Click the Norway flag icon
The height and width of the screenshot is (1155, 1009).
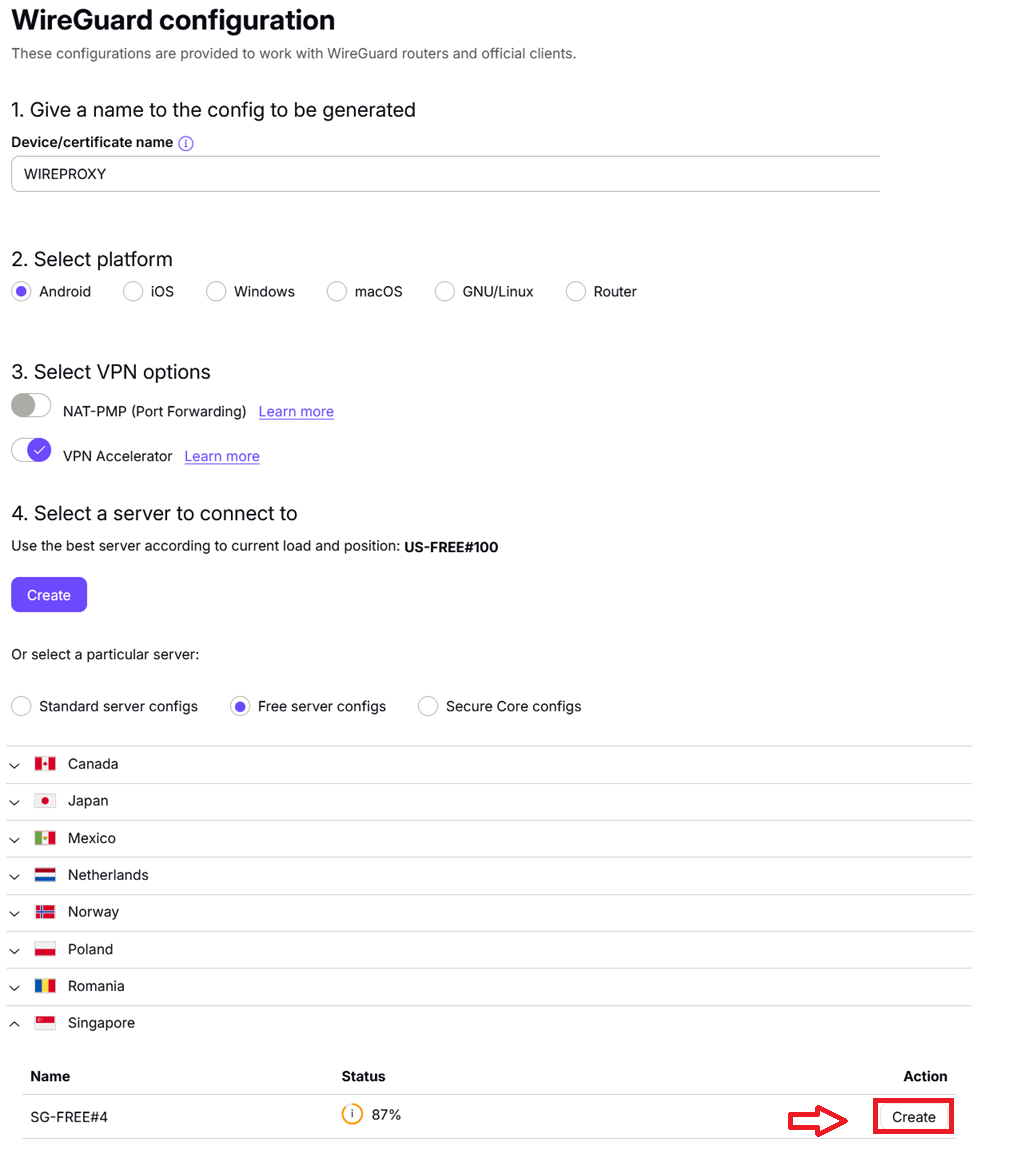[x=45, y=912]
